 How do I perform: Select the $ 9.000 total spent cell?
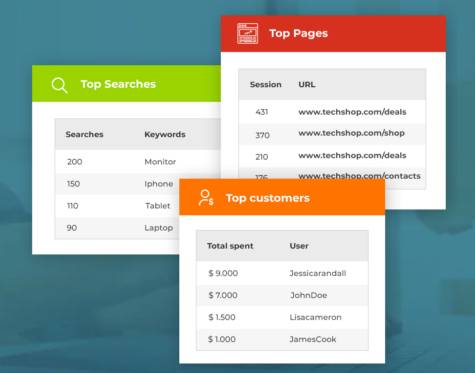click(223, 273)
